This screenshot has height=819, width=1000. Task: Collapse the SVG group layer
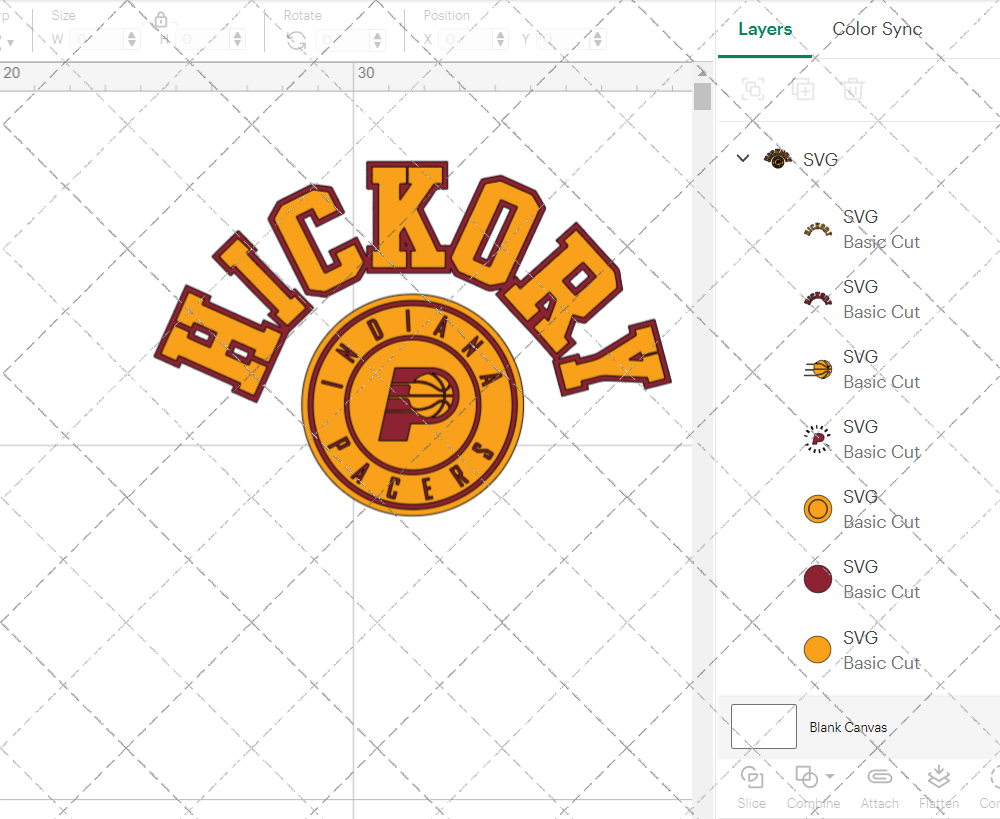(742, 158)
